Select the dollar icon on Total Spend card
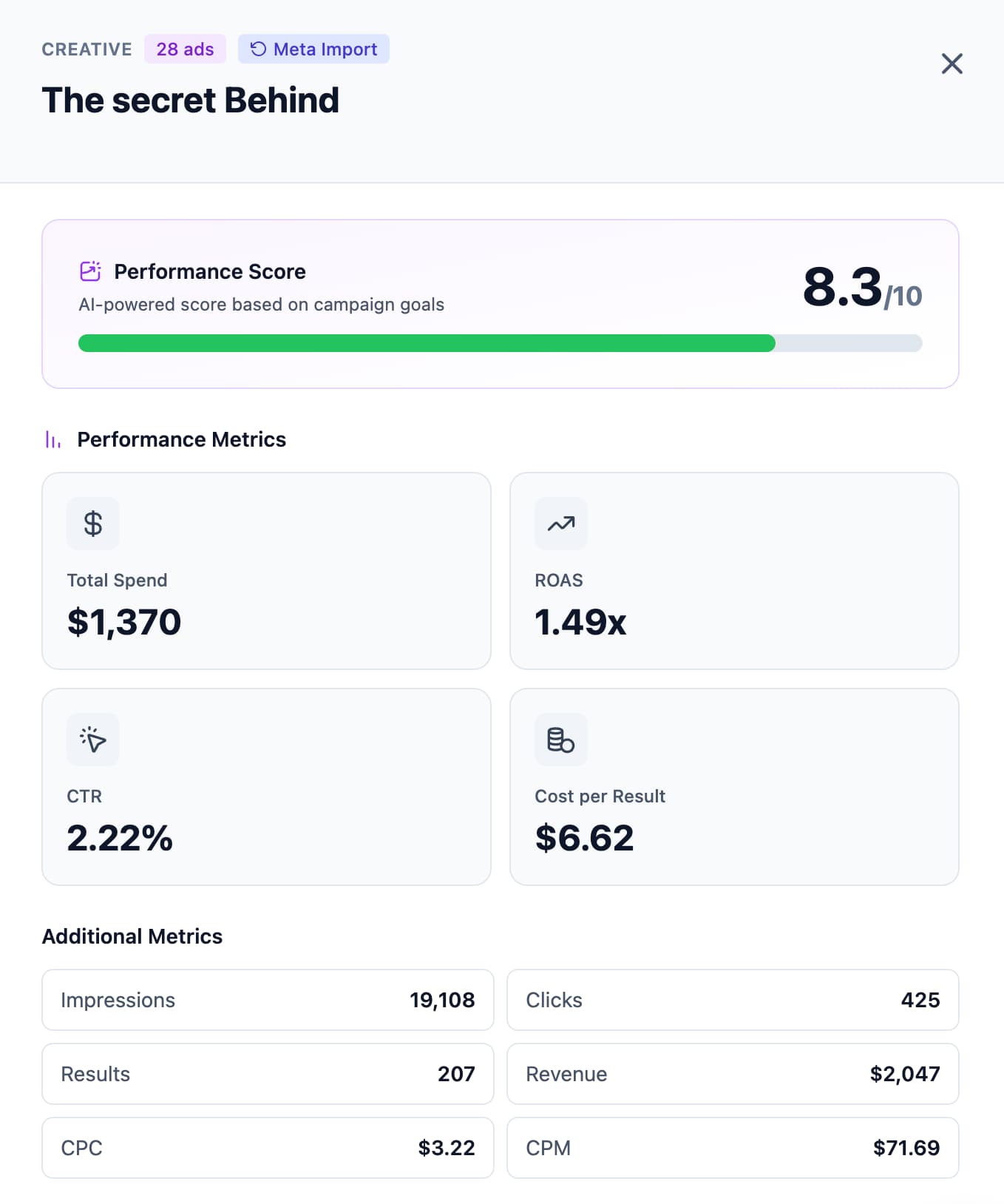1004x1204 pixels. tap(92, 524)
